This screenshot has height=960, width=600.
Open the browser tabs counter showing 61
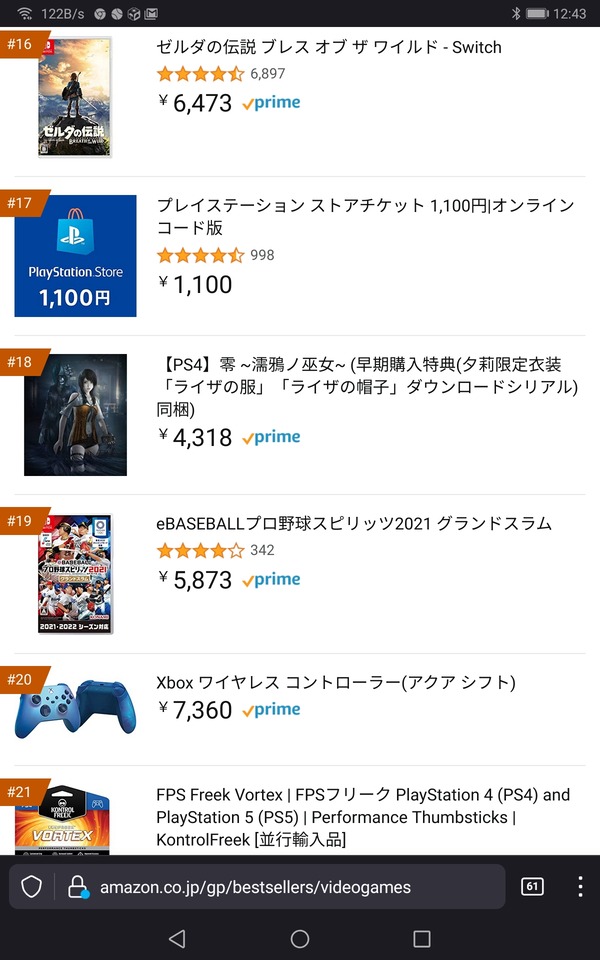532,886
